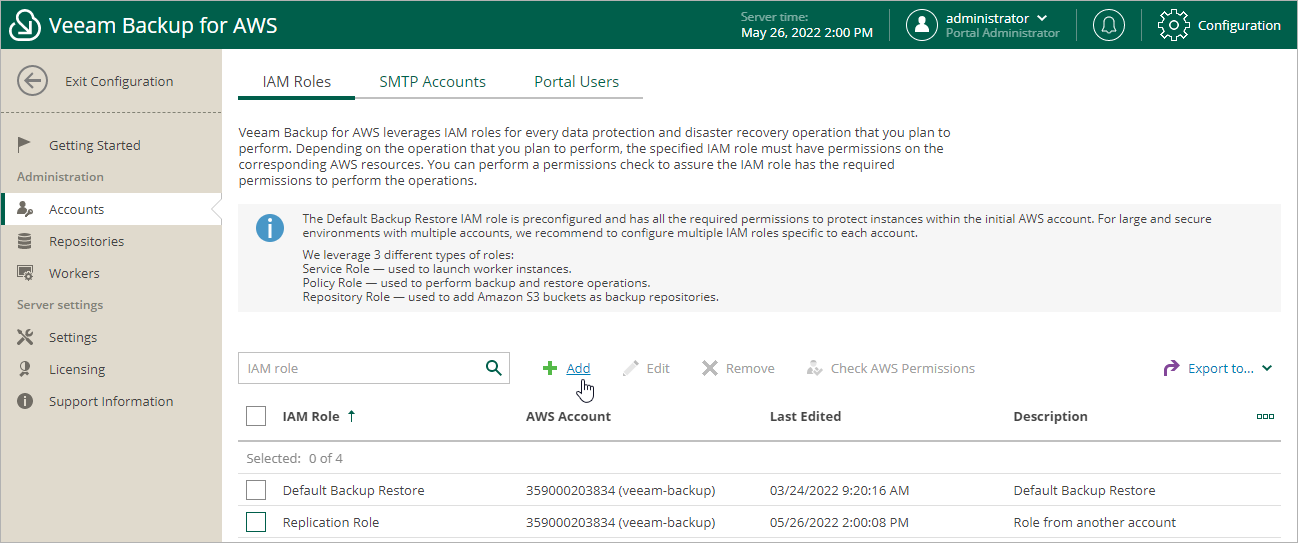Click the Veeam logo icon
Screen dimensions: 1298x543
24,25
